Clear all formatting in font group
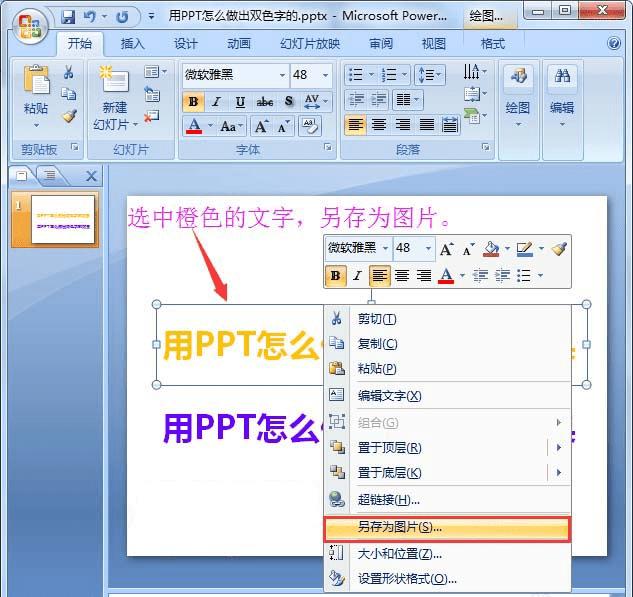633x597 pixels. point(310,126)
